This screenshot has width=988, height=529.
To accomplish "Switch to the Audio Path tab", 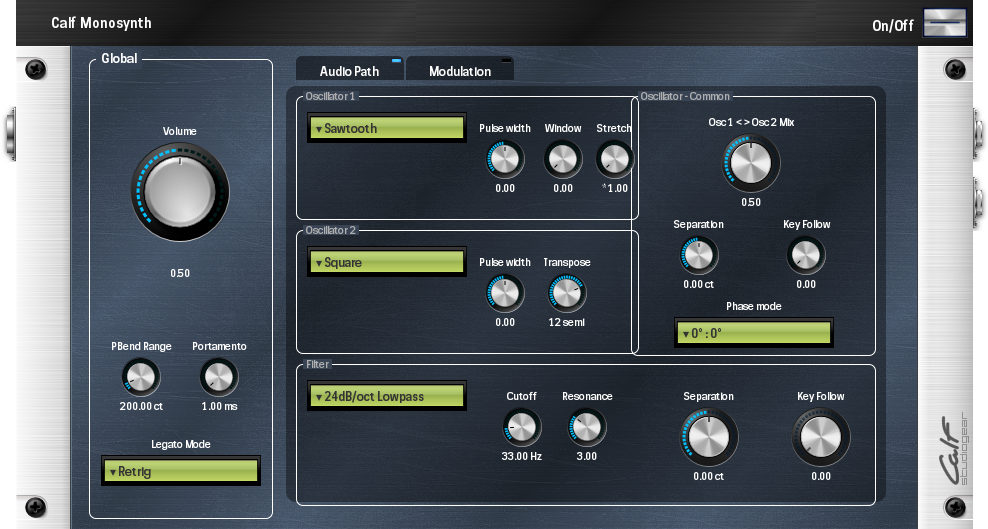I will click(350, 69).
